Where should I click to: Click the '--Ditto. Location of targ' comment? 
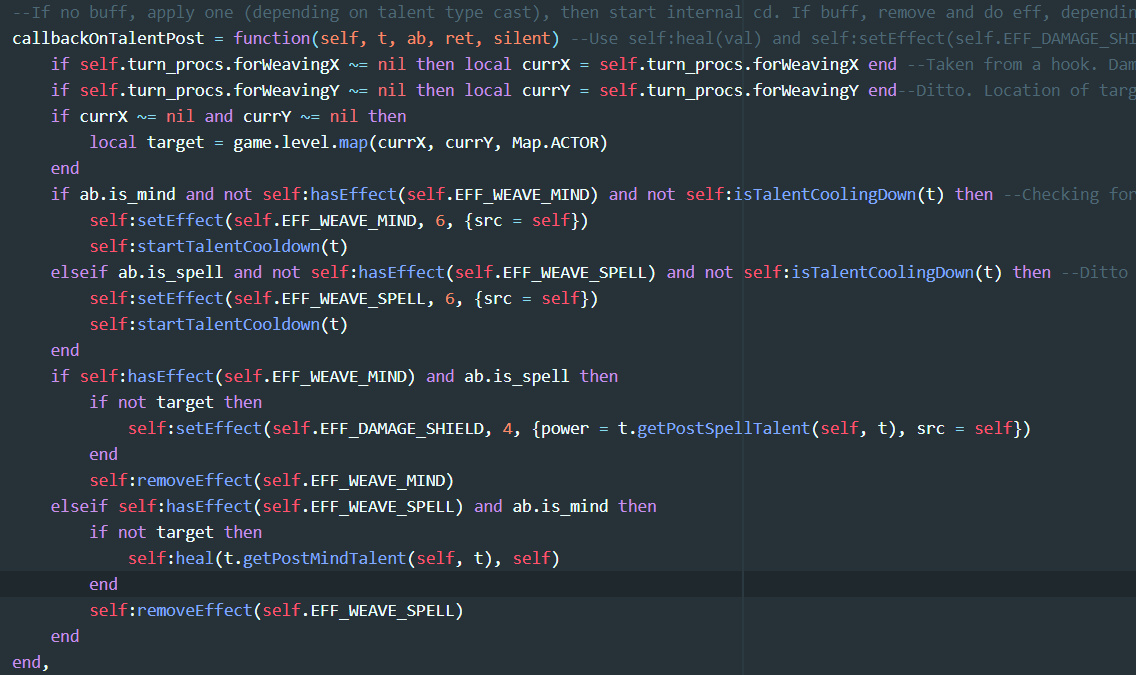(1016, 91)
